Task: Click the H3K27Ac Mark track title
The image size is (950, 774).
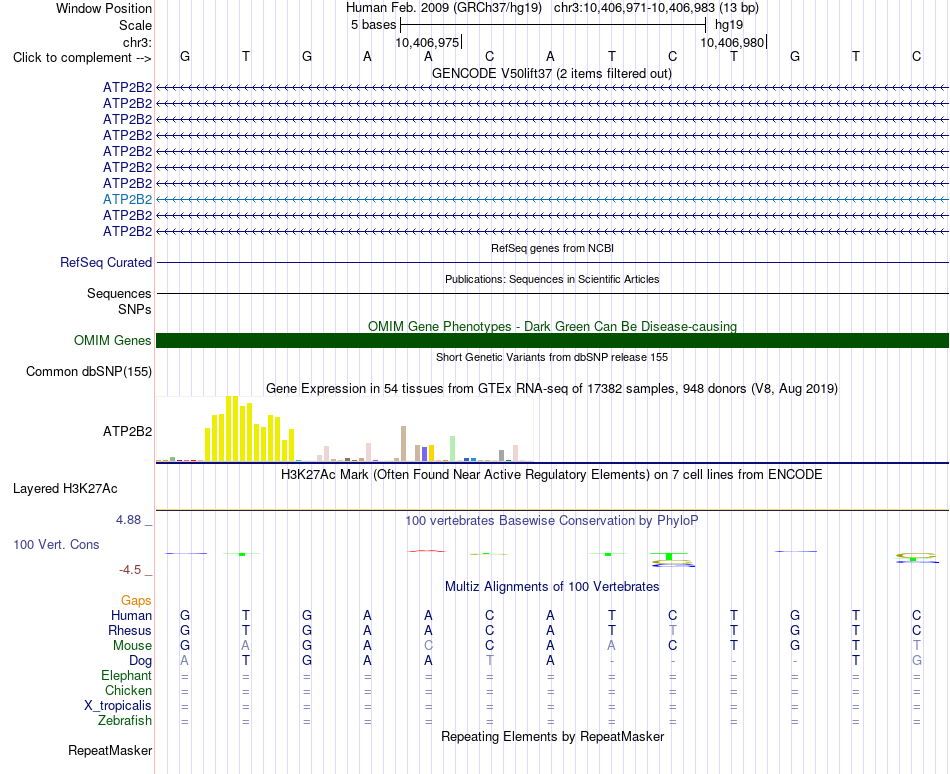Action: 552,474
